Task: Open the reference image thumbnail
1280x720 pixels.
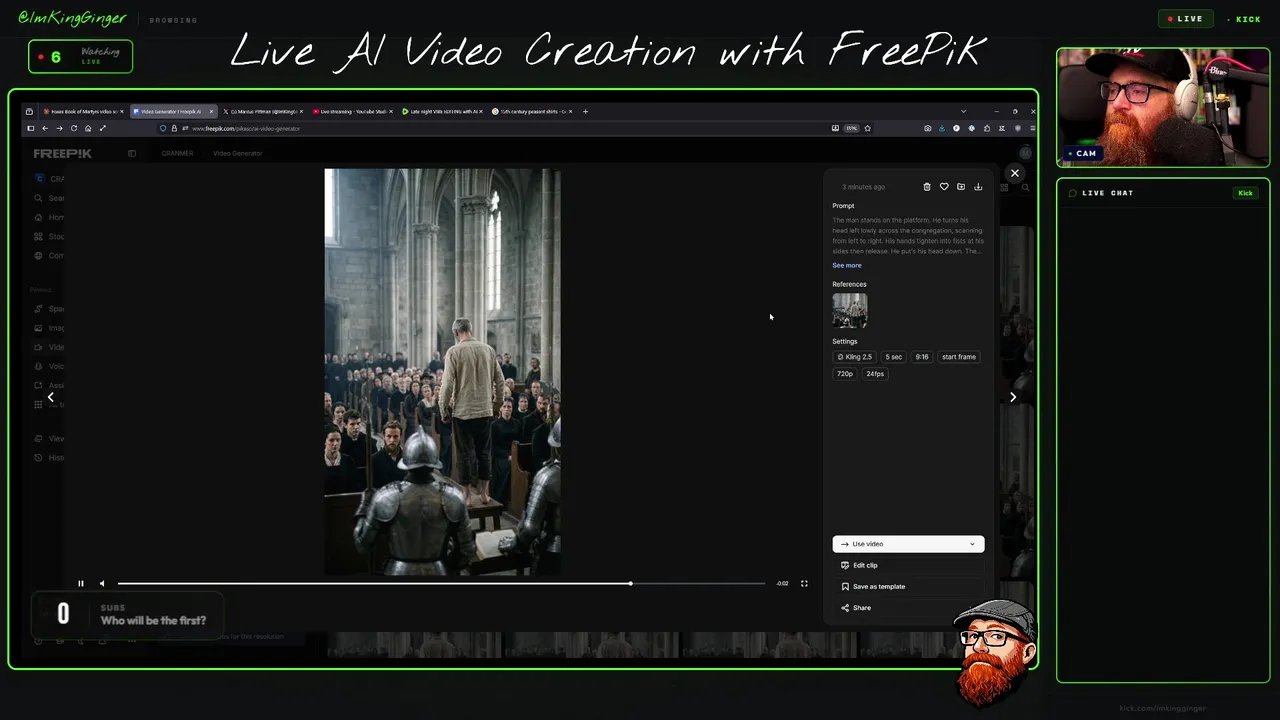Action: (850, 310)
